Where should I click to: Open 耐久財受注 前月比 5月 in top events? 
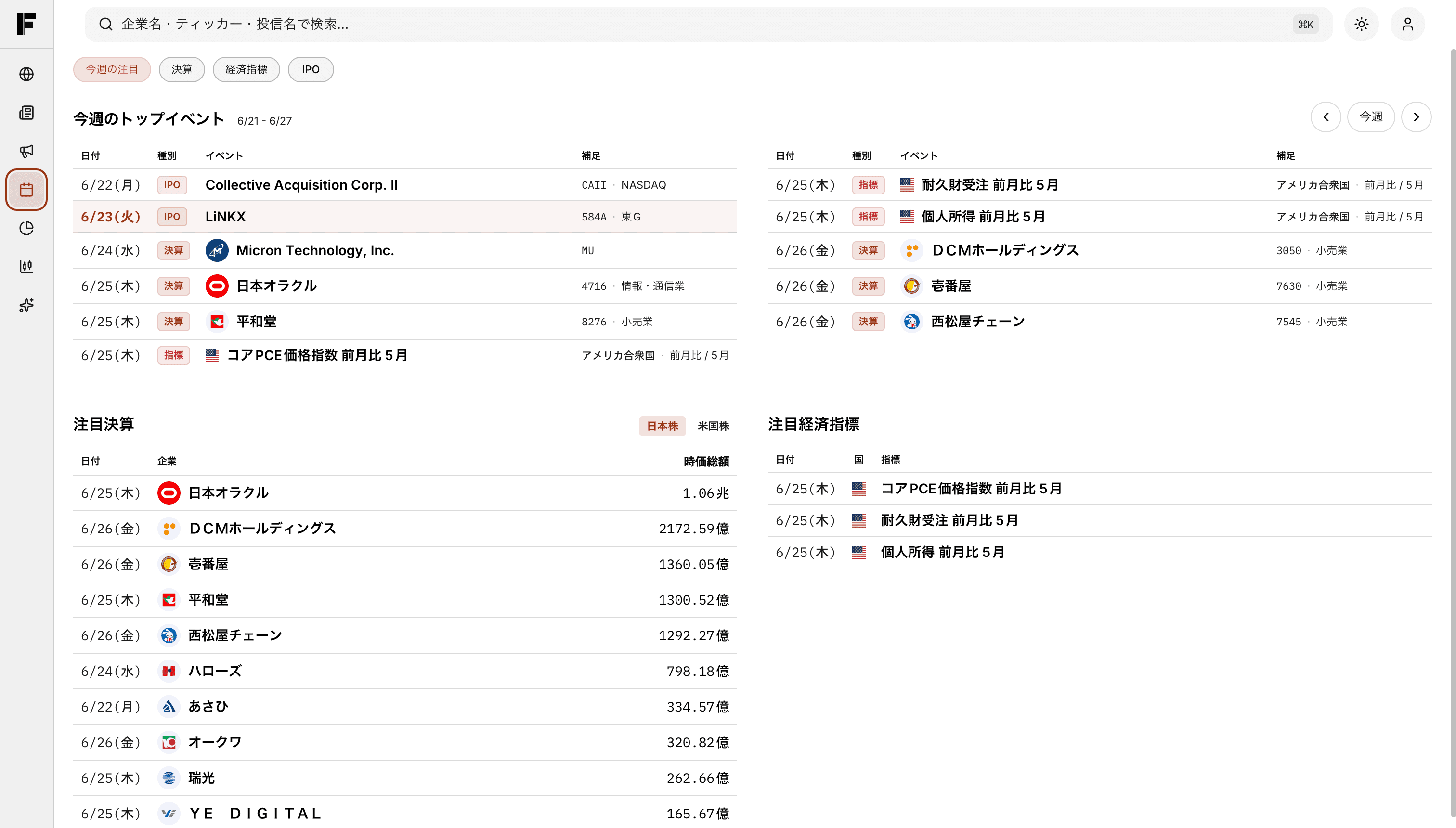(x=1099, y=185)
